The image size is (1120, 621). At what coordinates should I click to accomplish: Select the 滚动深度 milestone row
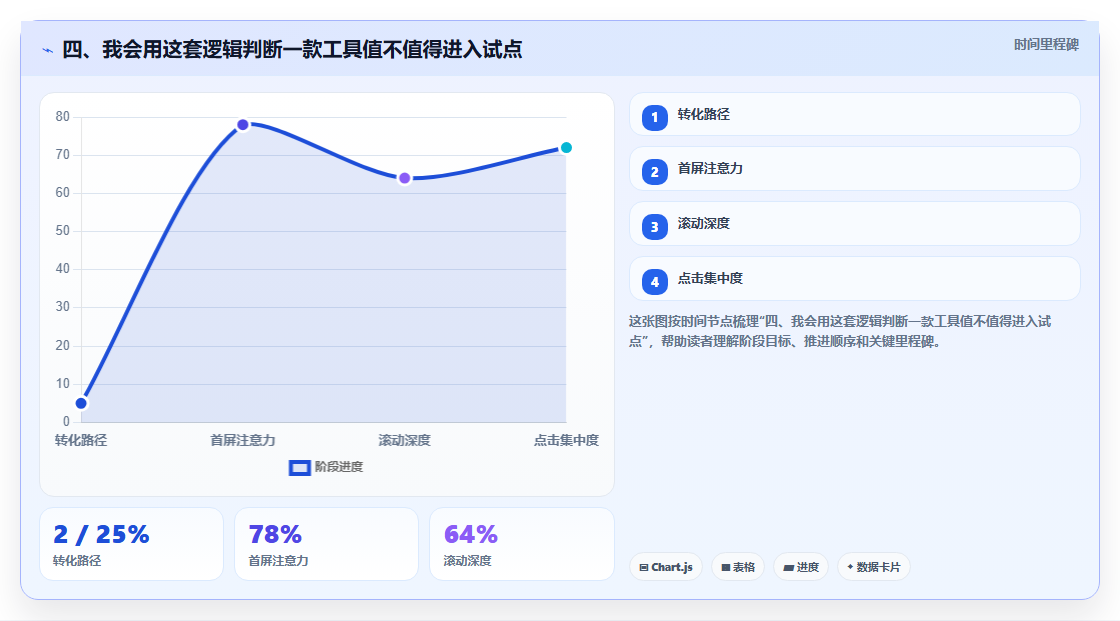point(854,224)
